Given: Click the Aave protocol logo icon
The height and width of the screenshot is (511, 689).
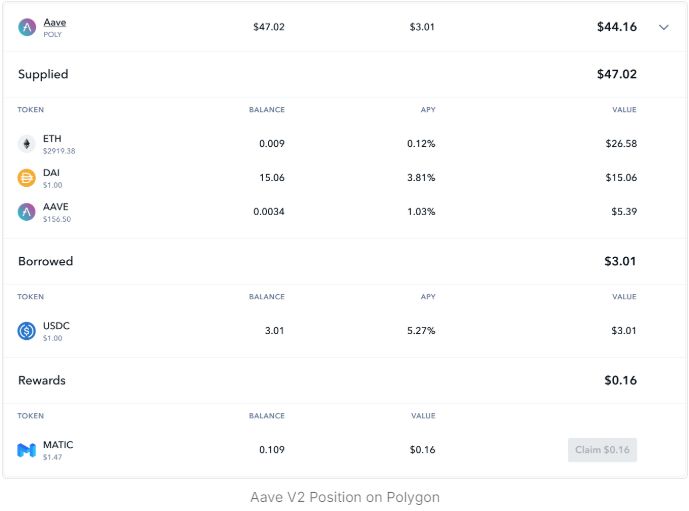Looking at the screenshot, I should point(27,27).
